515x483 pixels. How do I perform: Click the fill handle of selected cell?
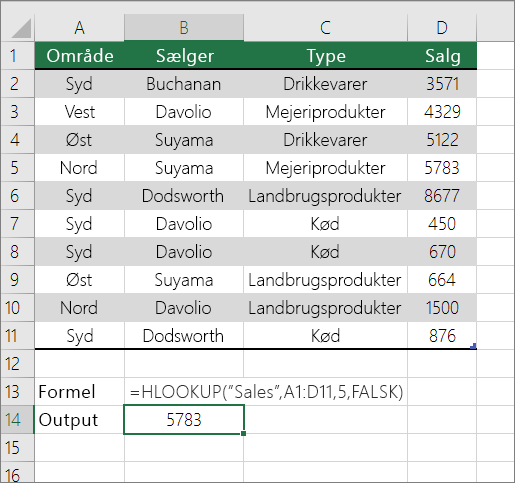(244, 433)
